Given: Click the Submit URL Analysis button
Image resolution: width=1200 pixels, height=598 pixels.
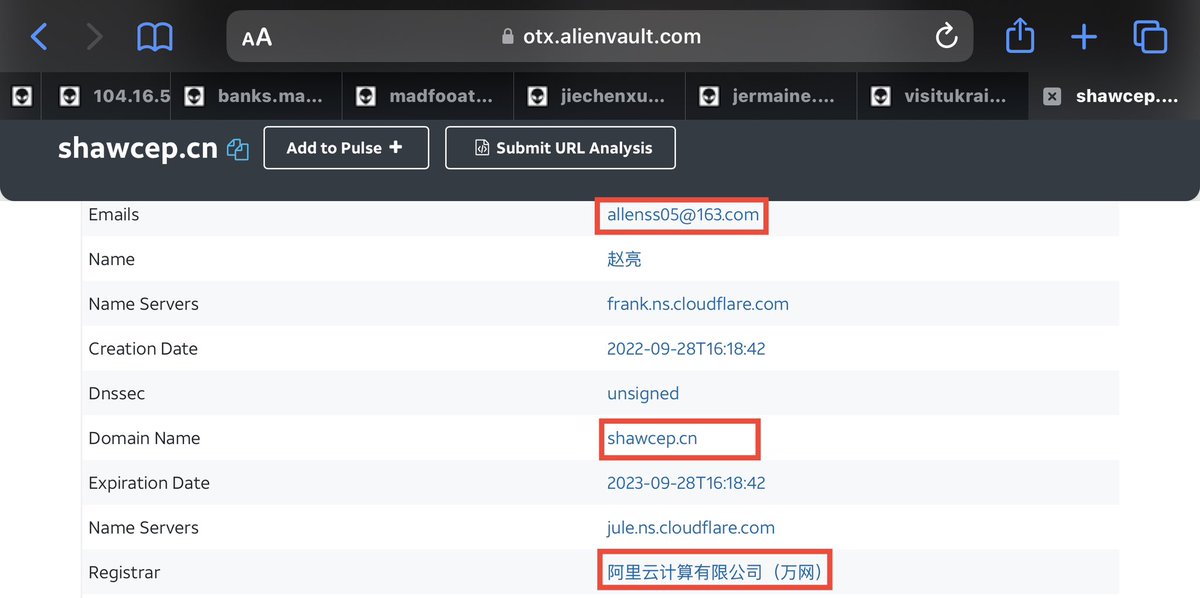Looking at the screenshot, I should coord(560,148).
